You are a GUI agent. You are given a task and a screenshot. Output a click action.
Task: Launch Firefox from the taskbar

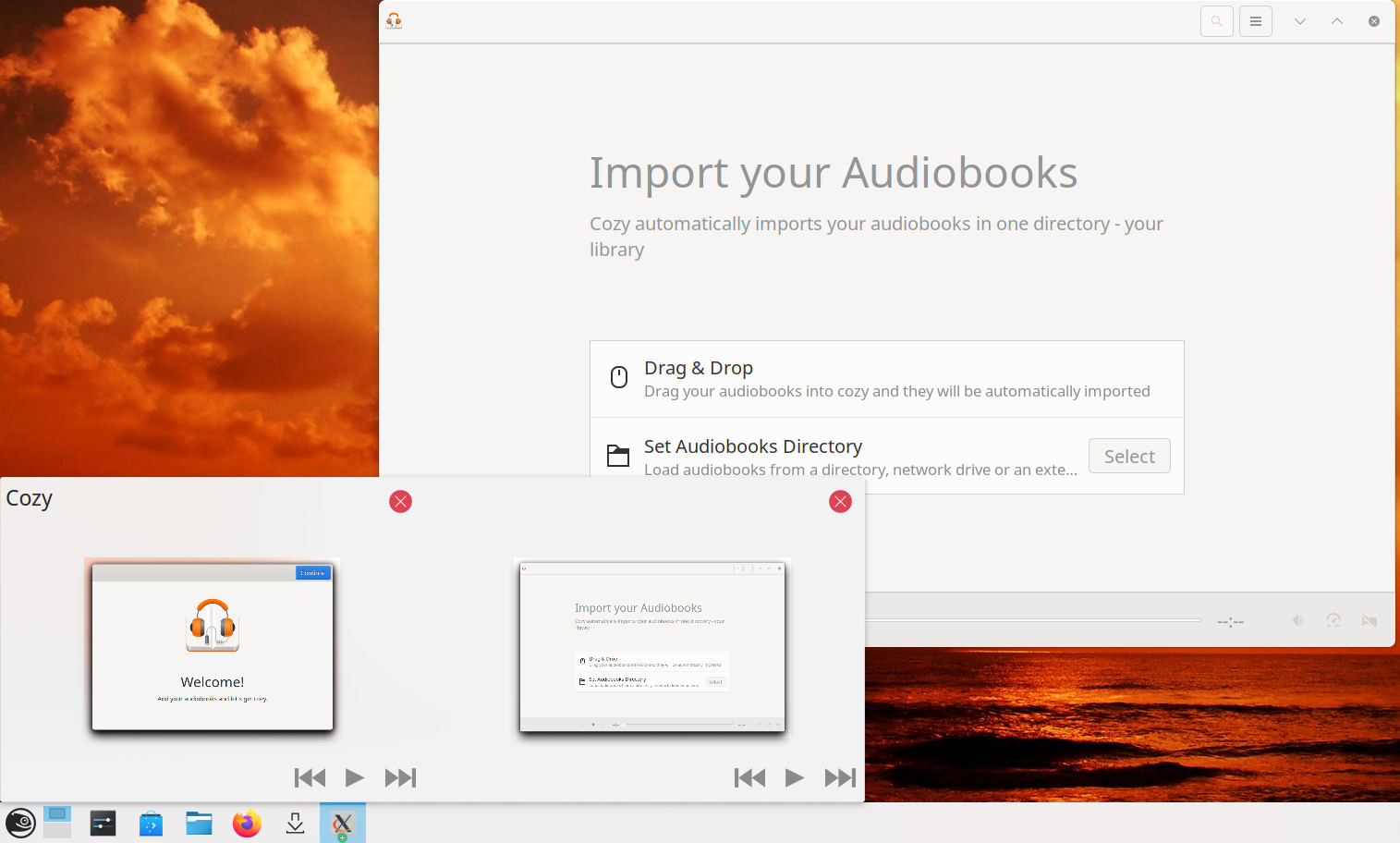(x=247, y=823)
